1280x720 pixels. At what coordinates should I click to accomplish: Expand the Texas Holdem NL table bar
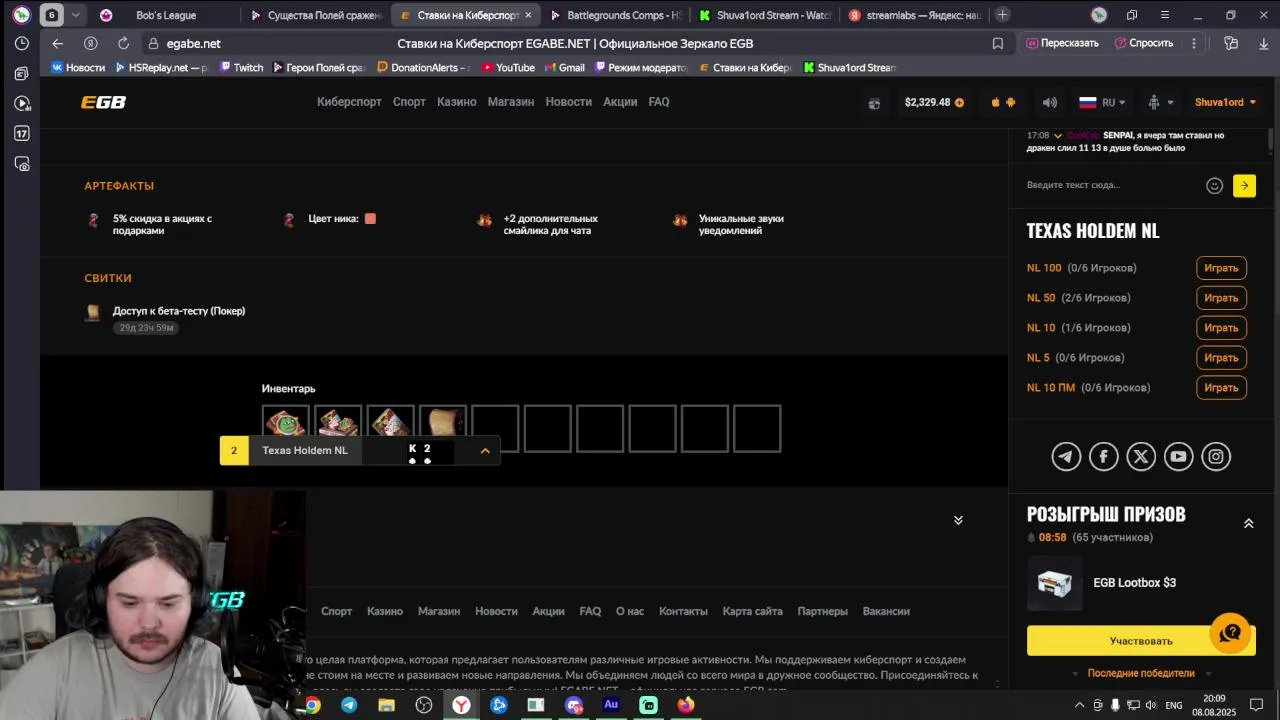(485, 450)
